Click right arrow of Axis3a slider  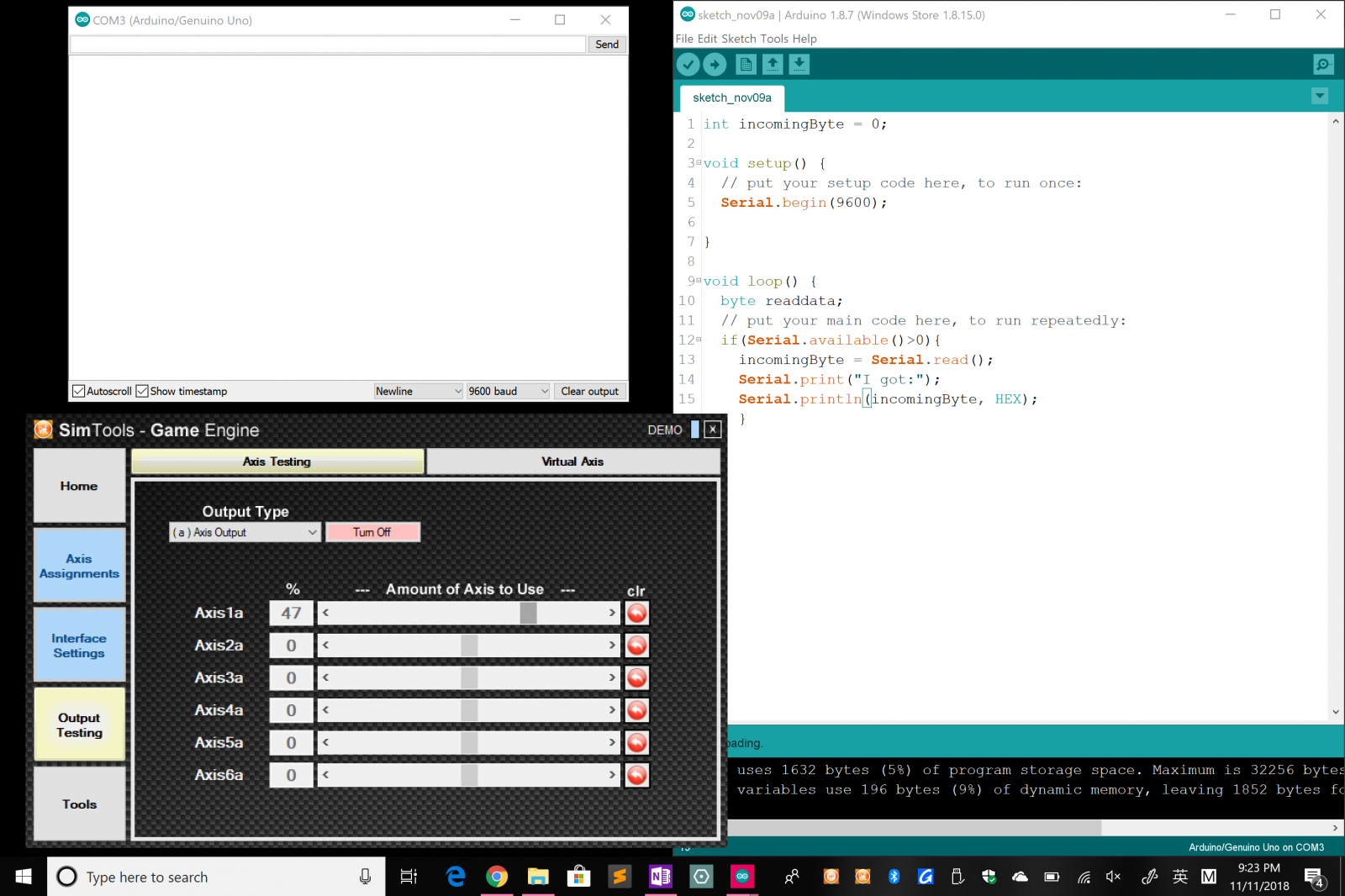(x=612, y=678)
